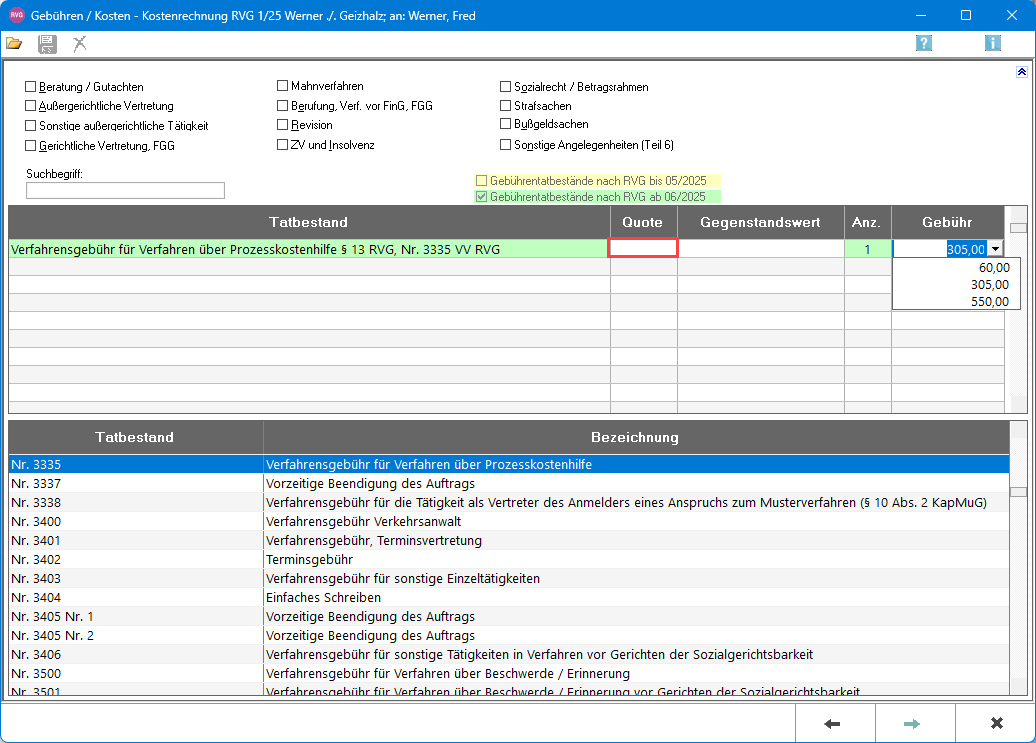This screenshot has width=1036, height=743.
Task: Select Nr. 3400 Verfahrensgebühr Verkehrsanwalt
Action: click(x=509, y=522)
